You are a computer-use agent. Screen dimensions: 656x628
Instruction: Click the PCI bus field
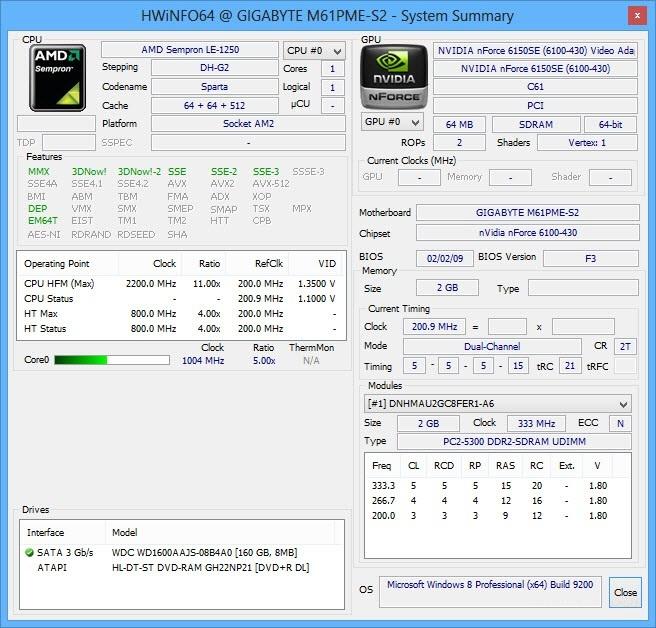535,106
